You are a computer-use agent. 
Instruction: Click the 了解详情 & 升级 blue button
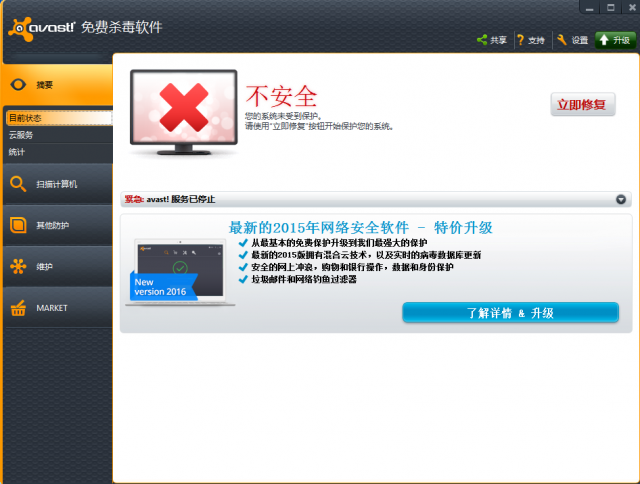coord(510,313)
